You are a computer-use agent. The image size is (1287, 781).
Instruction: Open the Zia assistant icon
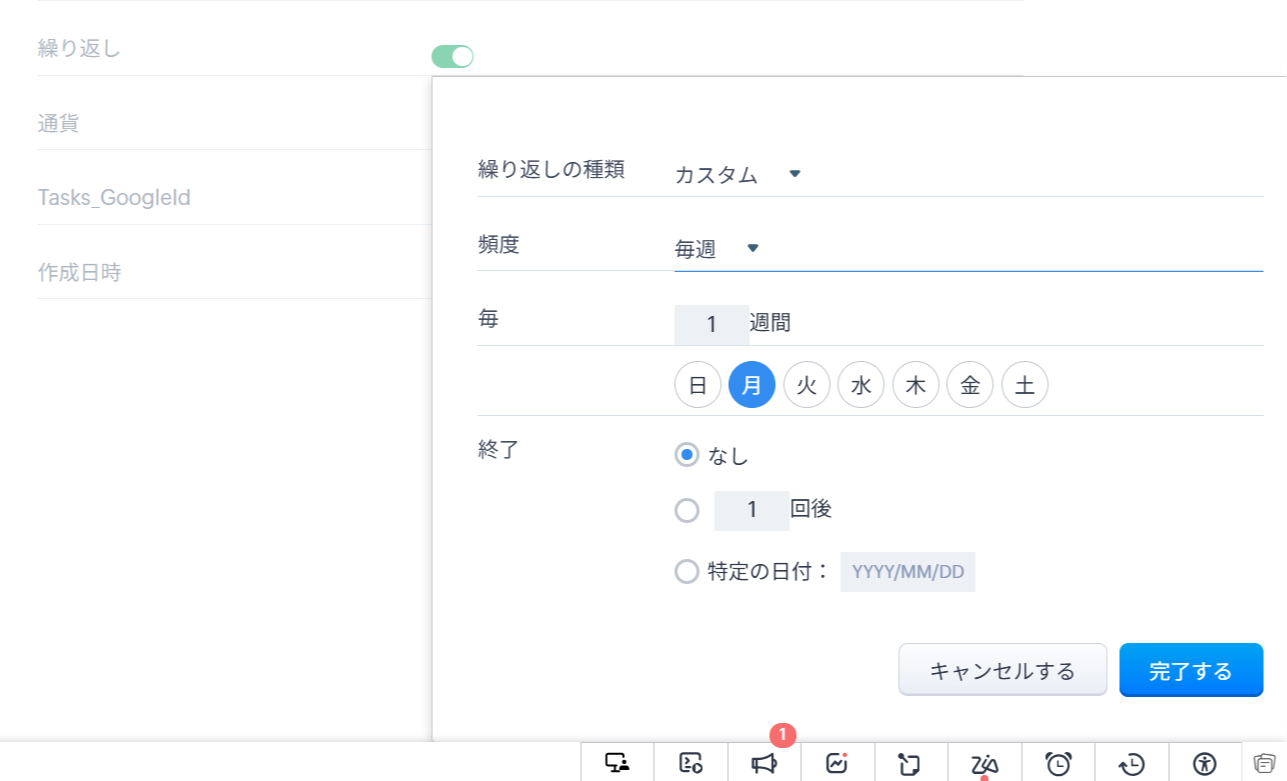[x=985, y=764]
